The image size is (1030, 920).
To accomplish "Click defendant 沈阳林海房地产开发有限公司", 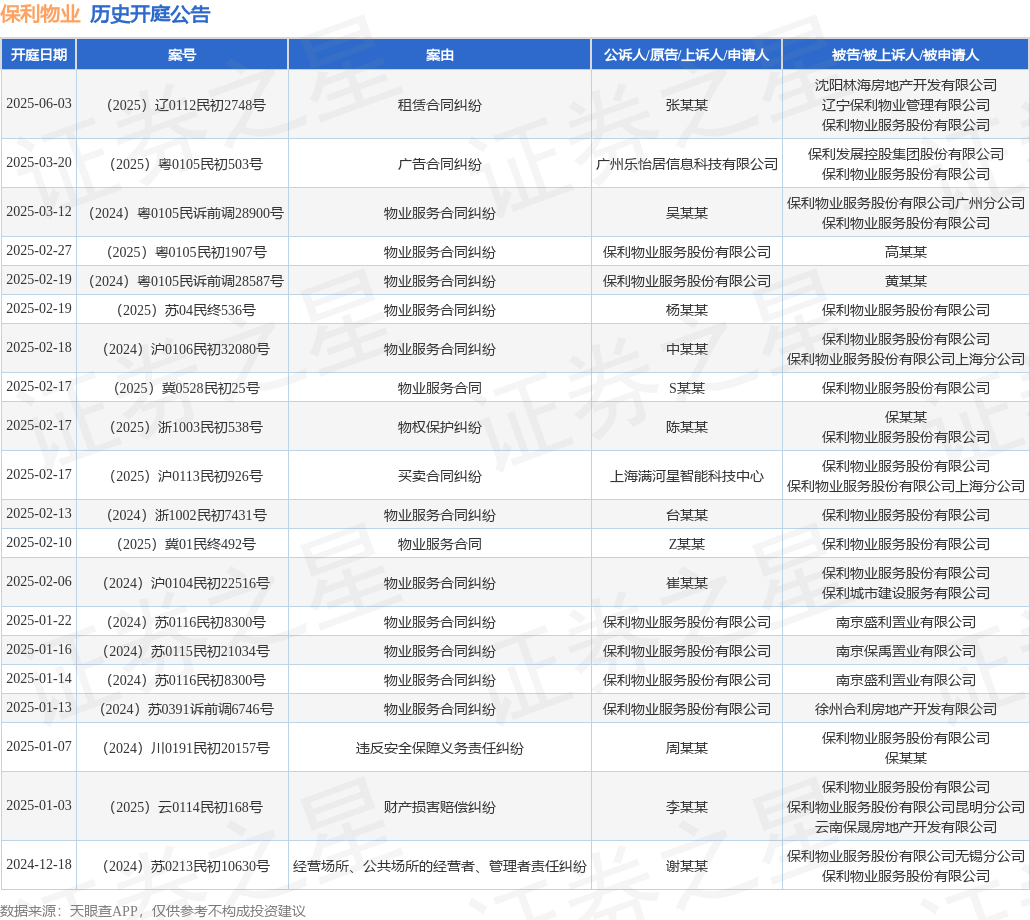I will tap(906, 85).
